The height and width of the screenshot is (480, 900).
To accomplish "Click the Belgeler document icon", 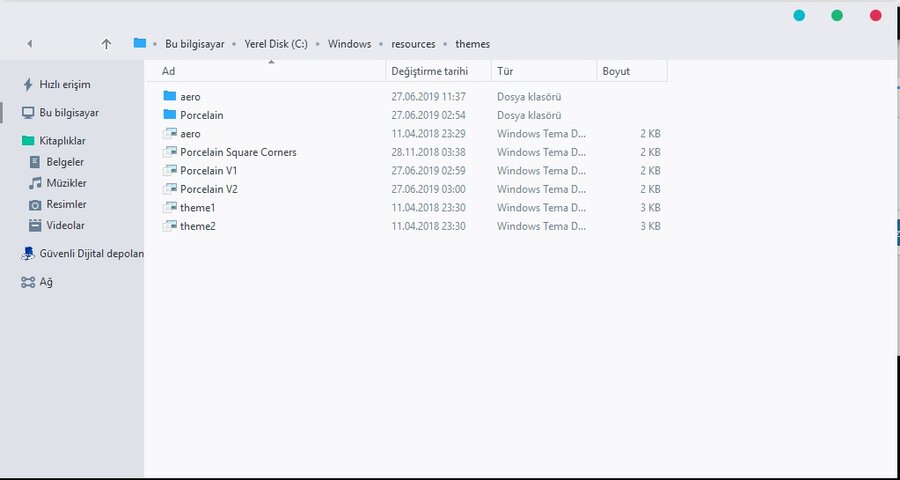I will pyautogui.click(x=35, y=162).
